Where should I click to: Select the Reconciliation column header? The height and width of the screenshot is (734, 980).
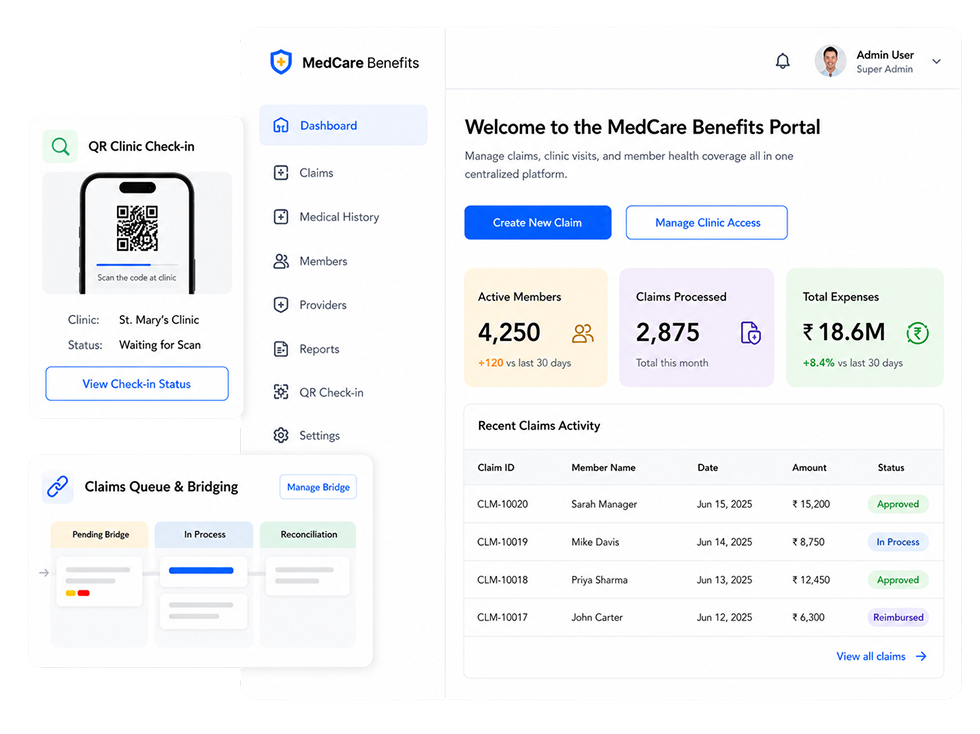308,535
